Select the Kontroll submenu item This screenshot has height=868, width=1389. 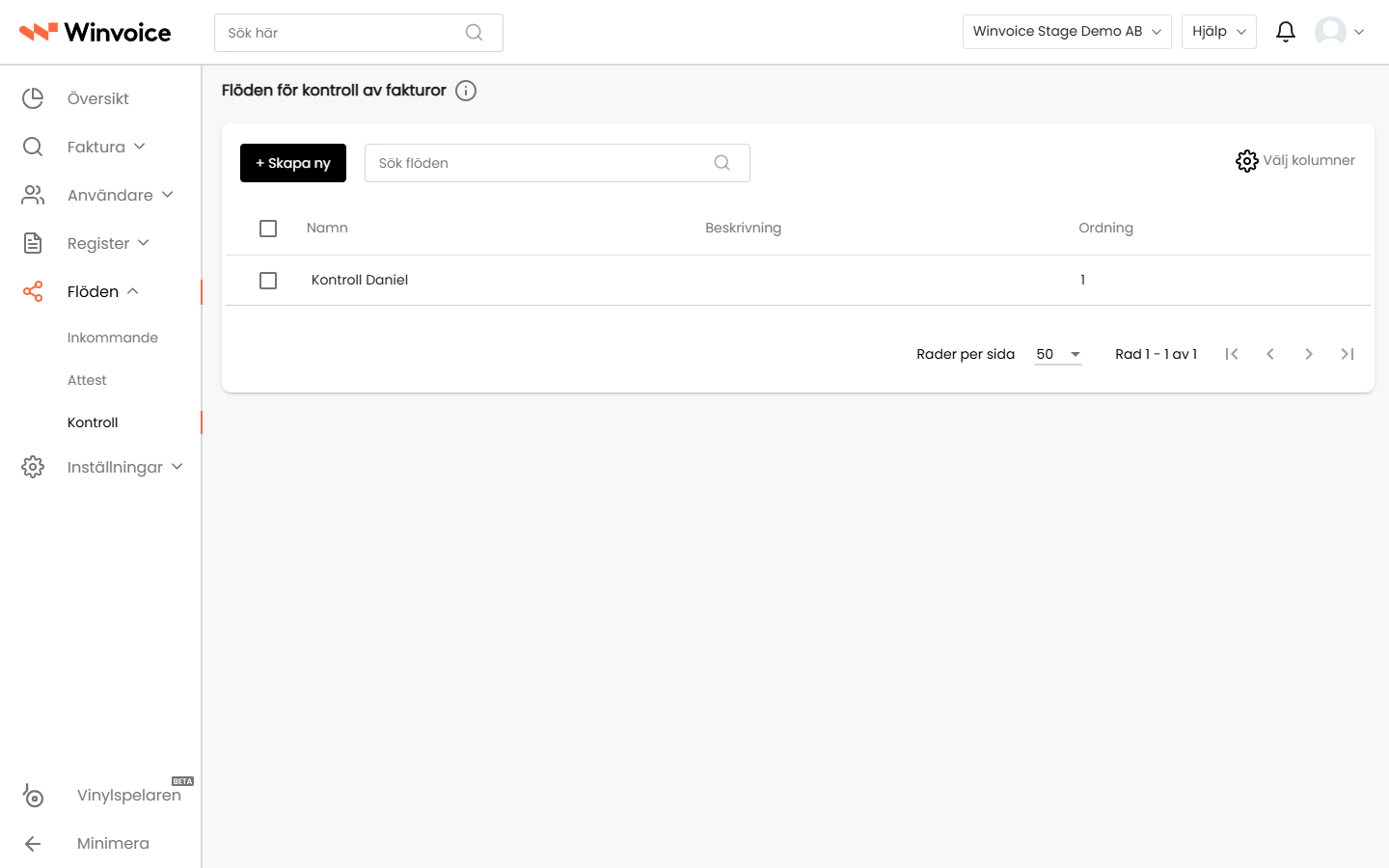tap(93, 422)
